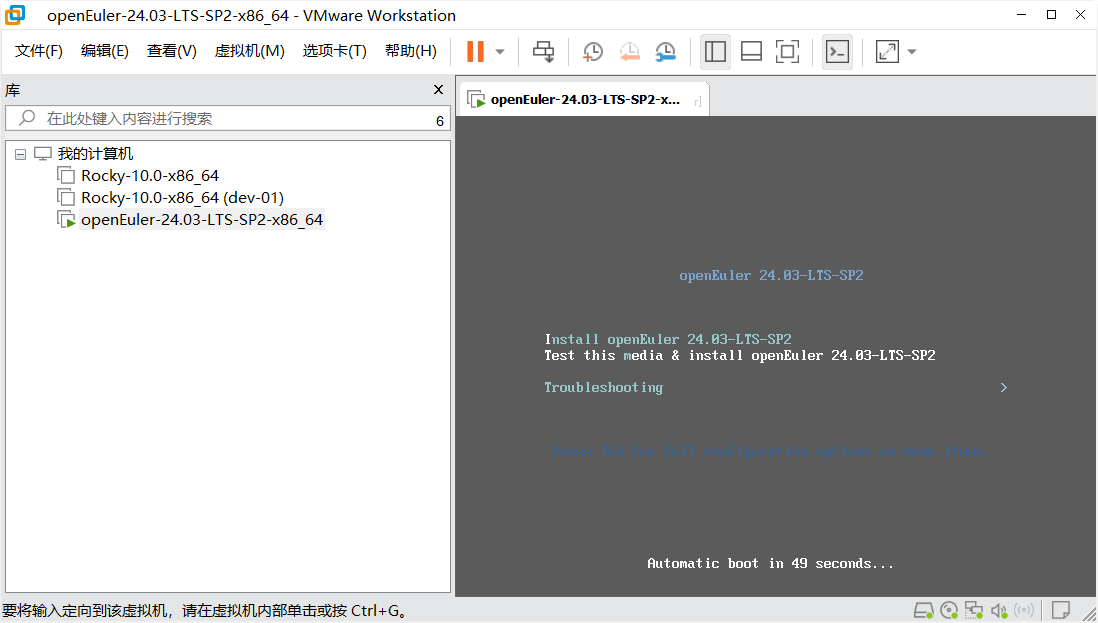Open the snapshot manager

coord(665,51)
